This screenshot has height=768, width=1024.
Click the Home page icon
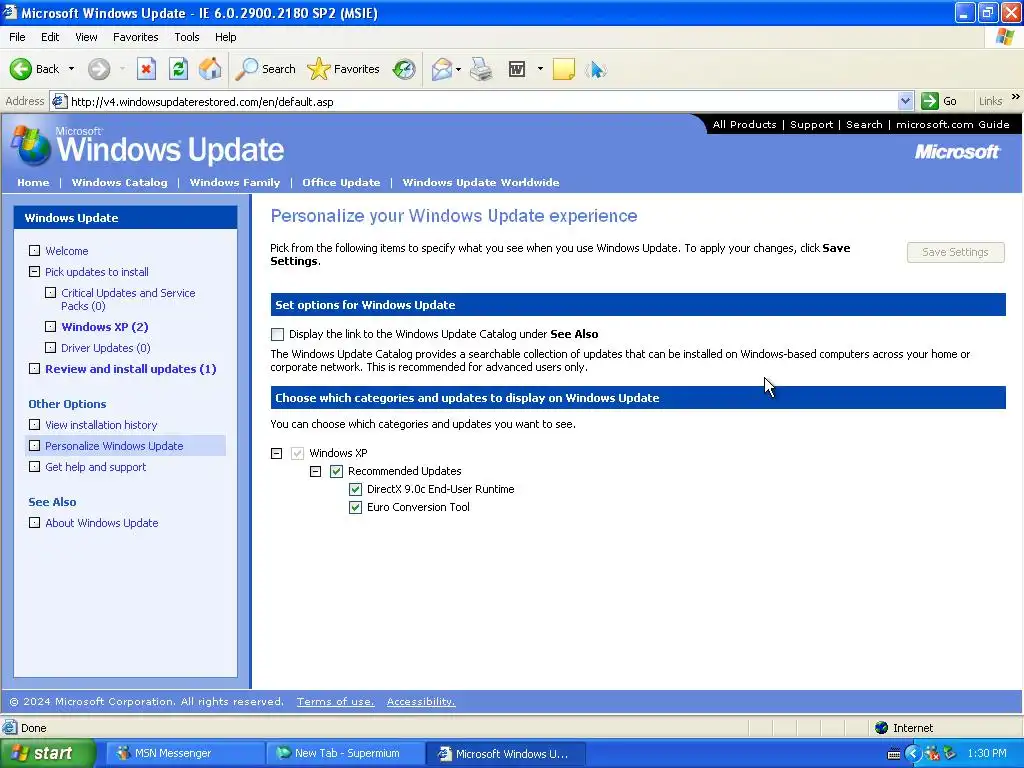click(x=210, y=69)
